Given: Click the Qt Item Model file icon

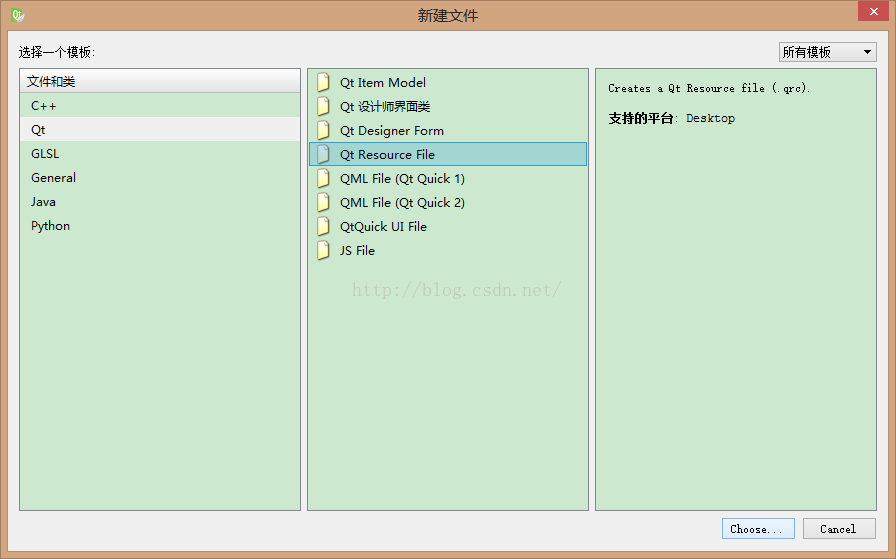Looking at the screenshot, I should (x=323, y=82).
